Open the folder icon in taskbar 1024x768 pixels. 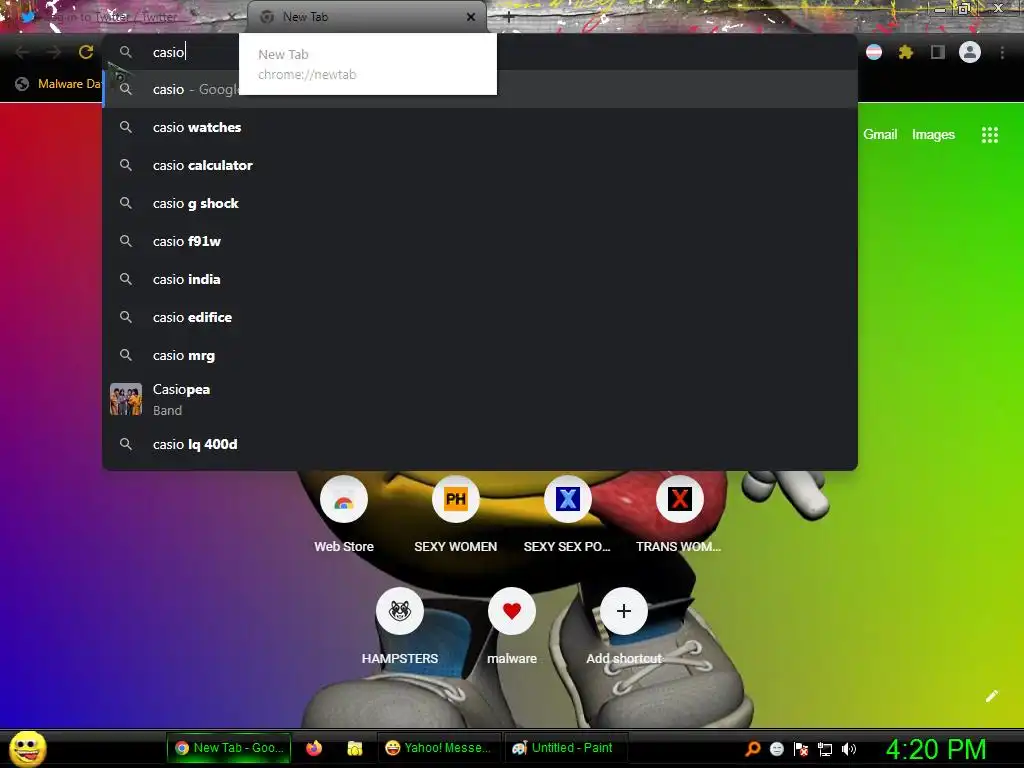click(355, 748)
